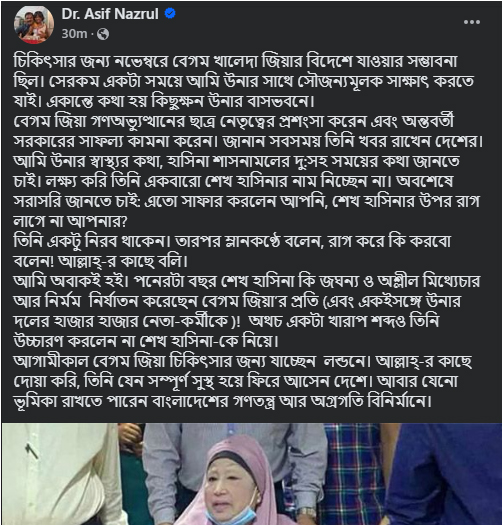
Task: Click the blue verified badge
Action: tap(170, 13)
